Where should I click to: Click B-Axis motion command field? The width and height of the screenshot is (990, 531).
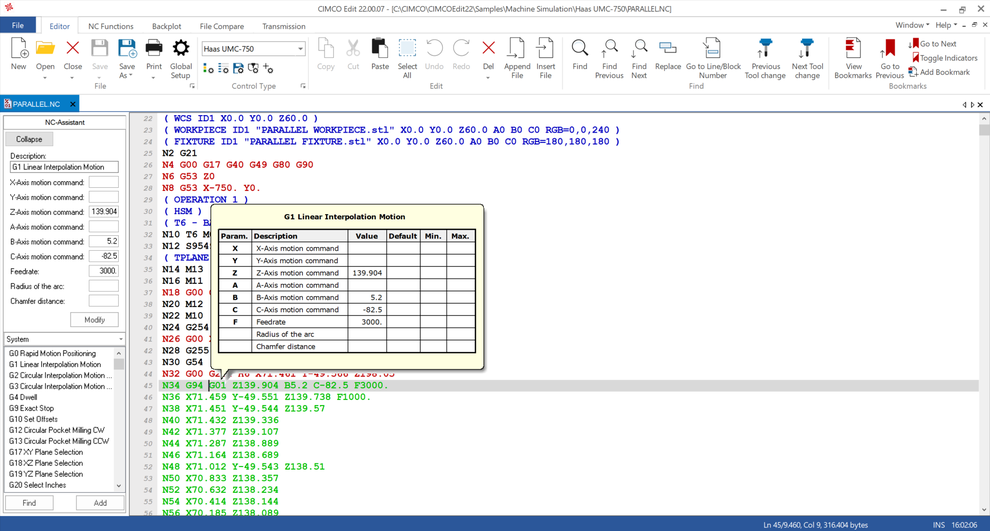point(104,241)
